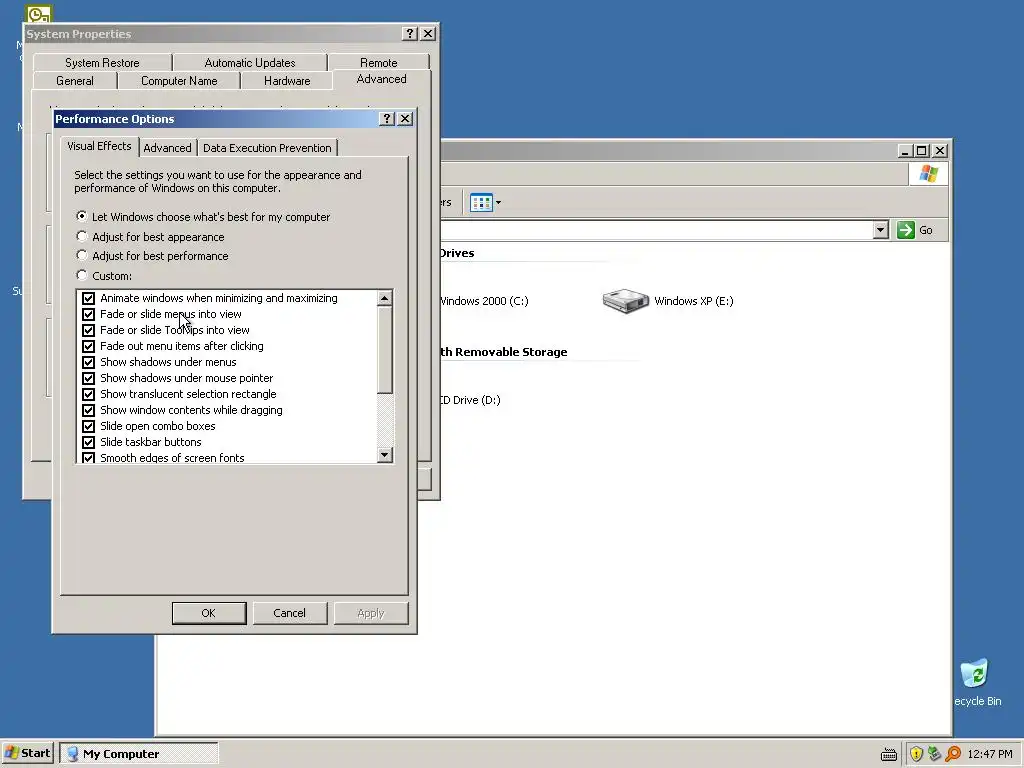Screen dimensions: 1024x768
Task: Select the CD Drive (D:) label
Action: (470, 400)
